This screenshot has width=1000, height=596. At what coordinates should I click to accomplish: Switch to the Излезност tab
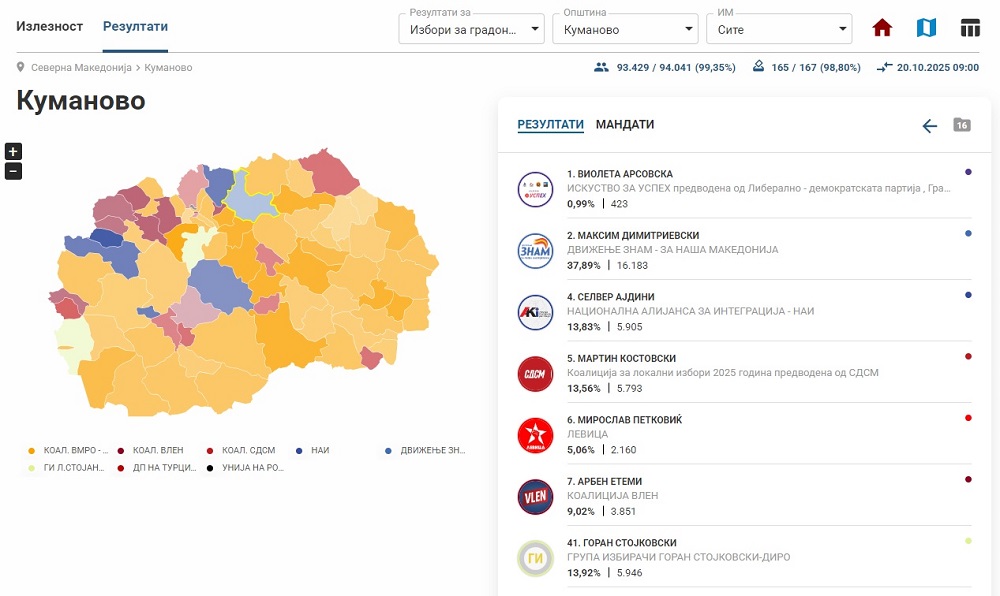[49, 26]
